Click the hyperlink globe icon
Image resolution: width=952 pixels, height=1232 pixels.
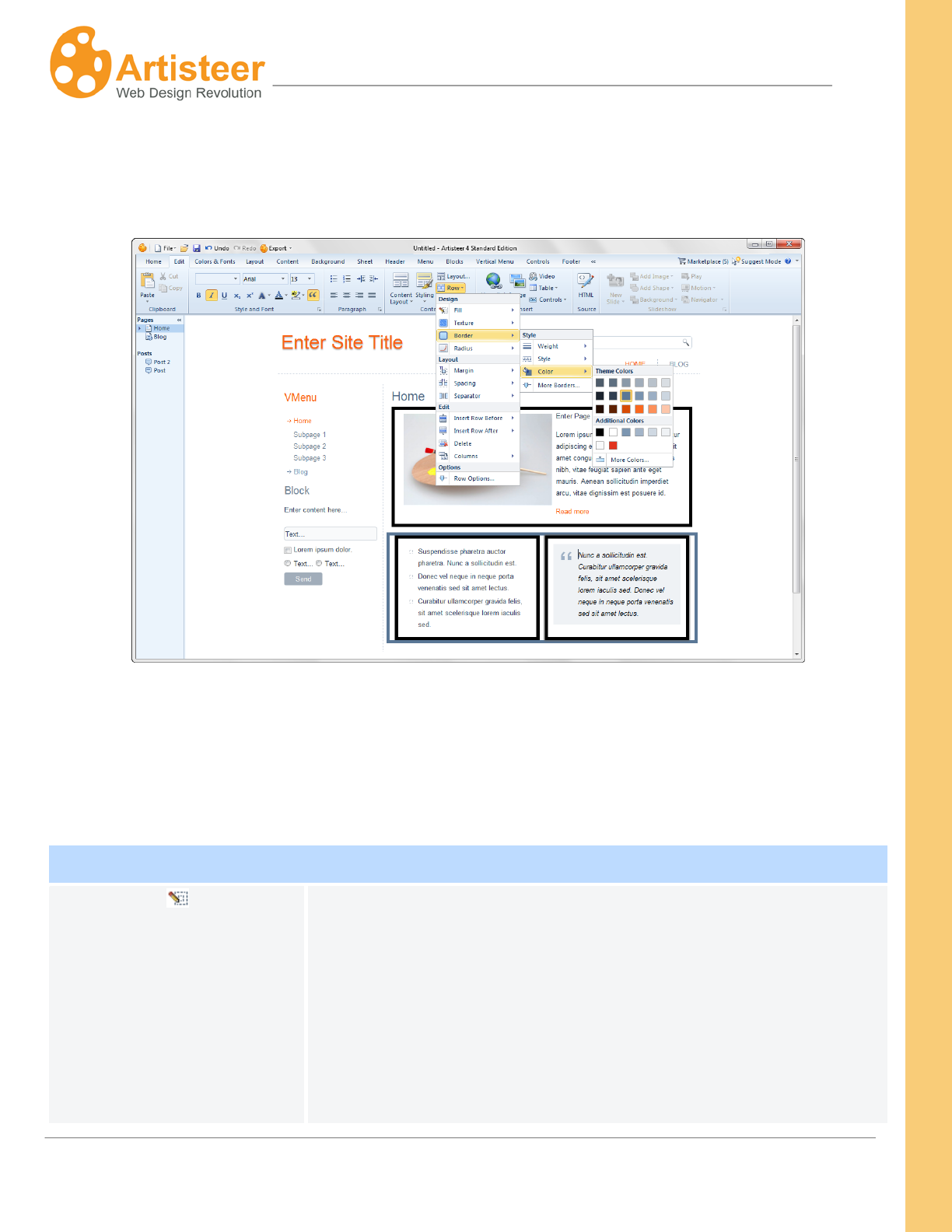[x=493, y=281]
